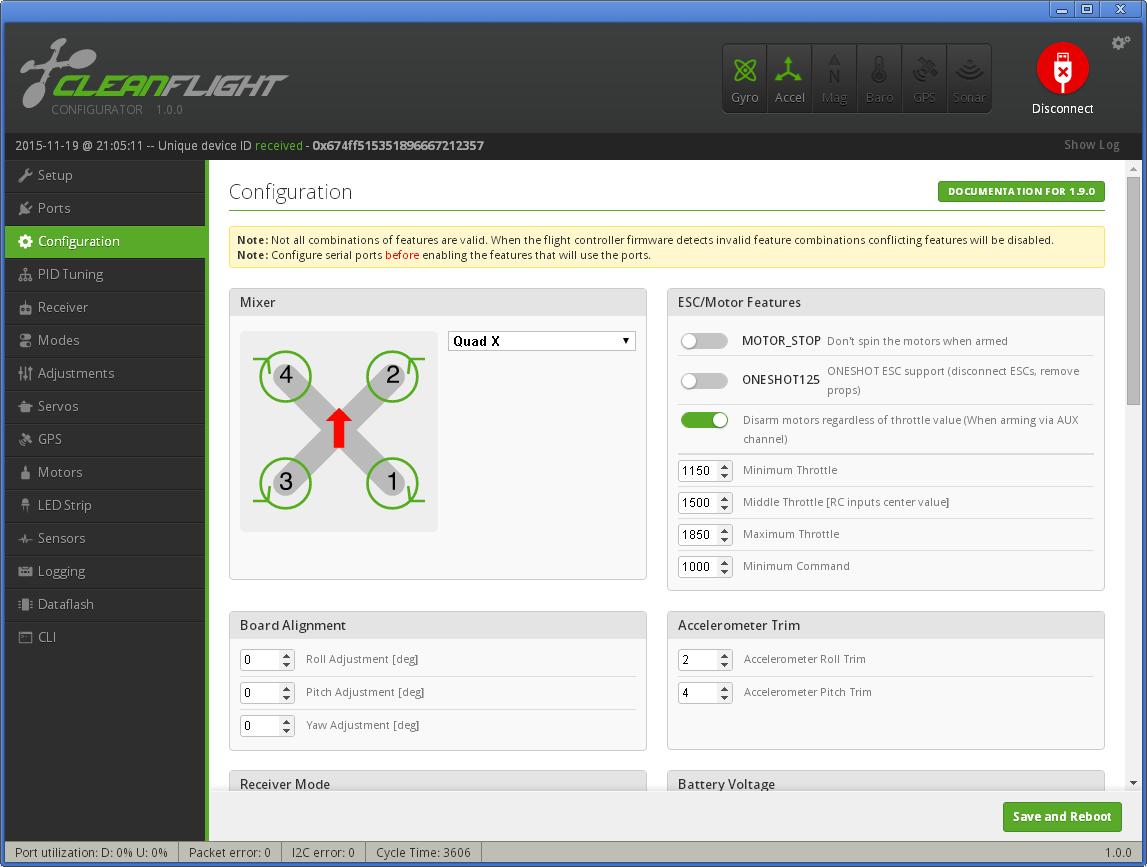Click the Accel sensor icon

(x=789, y=78)
